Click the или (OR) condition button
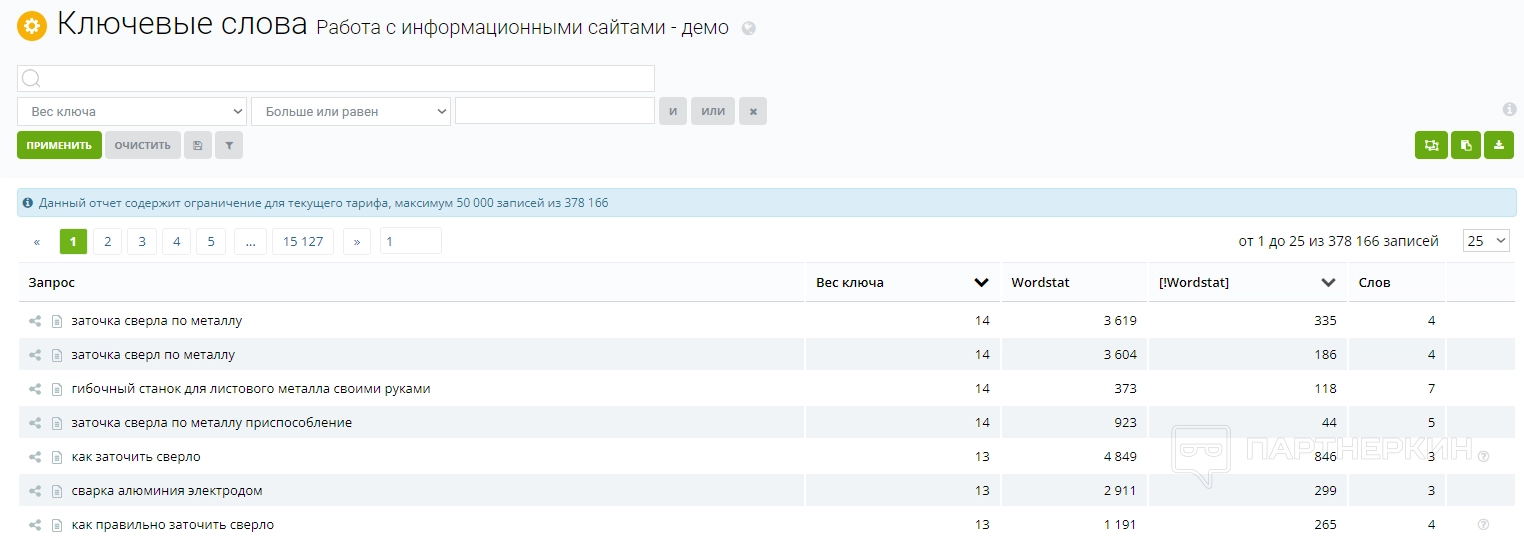The image size is (1524, 541). tap(713, 111)
